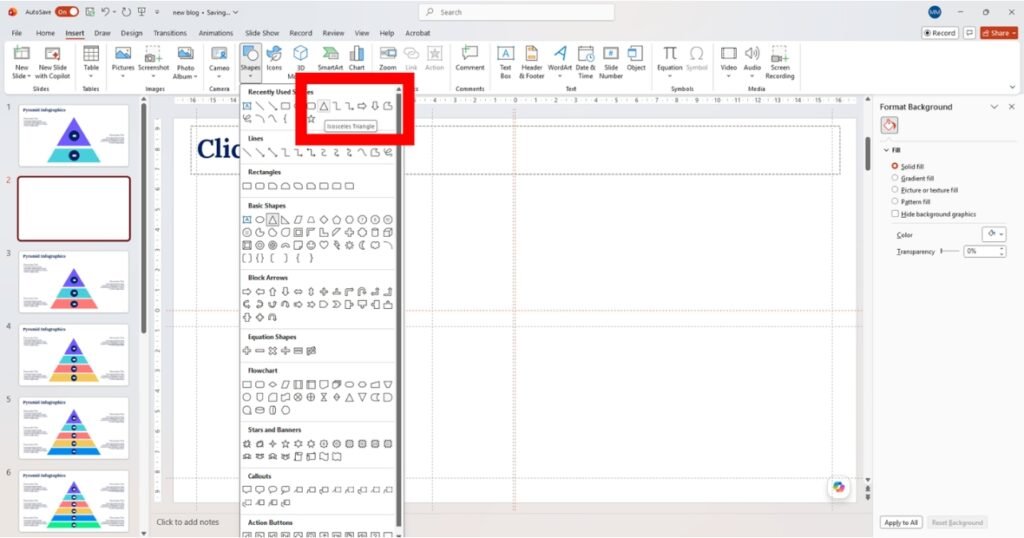Add a Comment

470,59
